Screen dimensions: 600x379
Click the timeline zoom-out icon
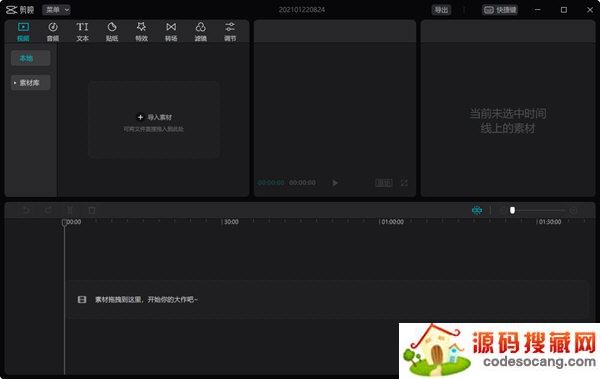(x=502, y=210)
